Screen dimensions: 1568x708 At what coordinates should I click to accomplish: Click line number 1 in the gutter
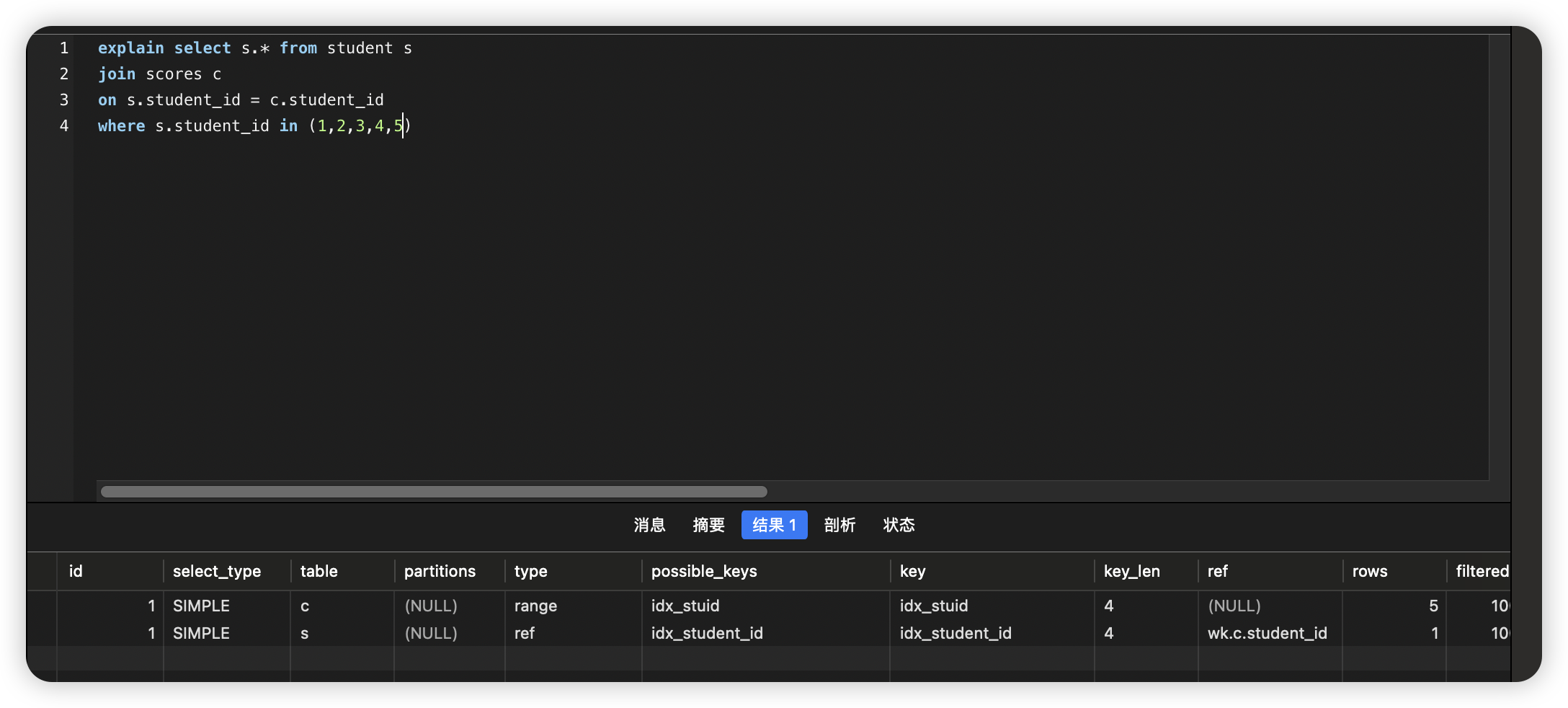(64, 48)
